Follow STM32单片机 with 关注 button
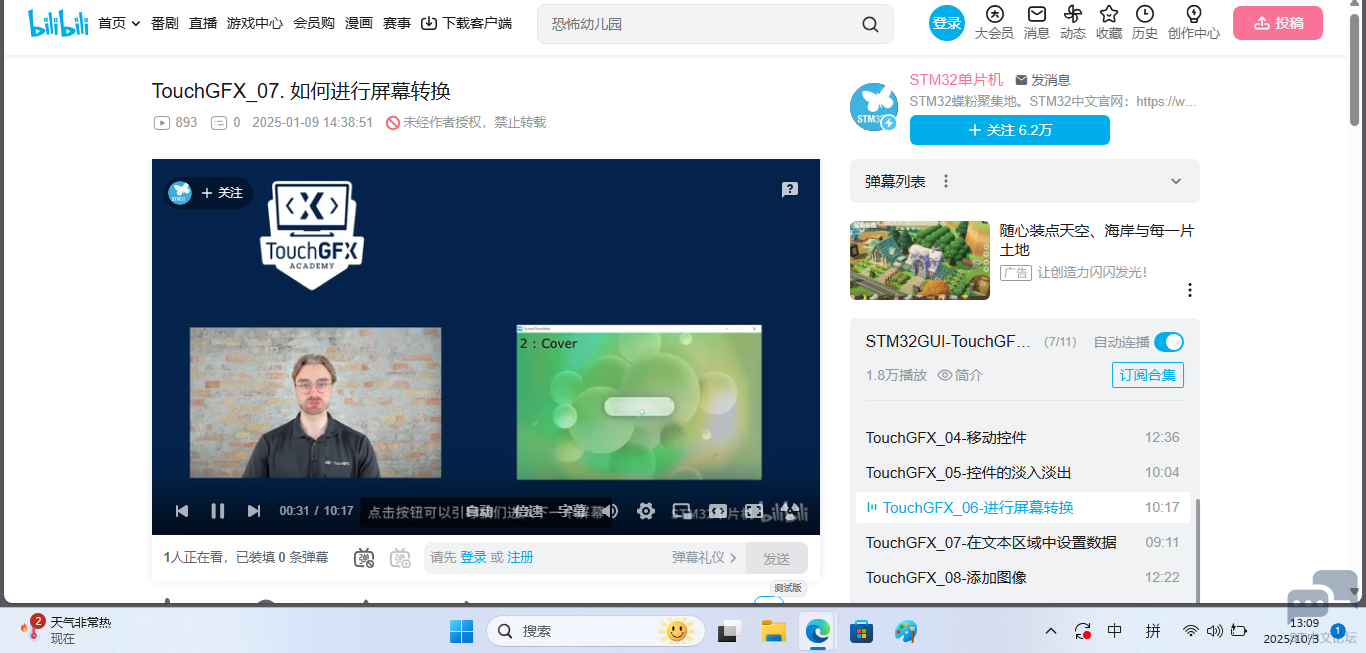The width and height of the screenshot is (1366, 653). (x=1009, y=130)
